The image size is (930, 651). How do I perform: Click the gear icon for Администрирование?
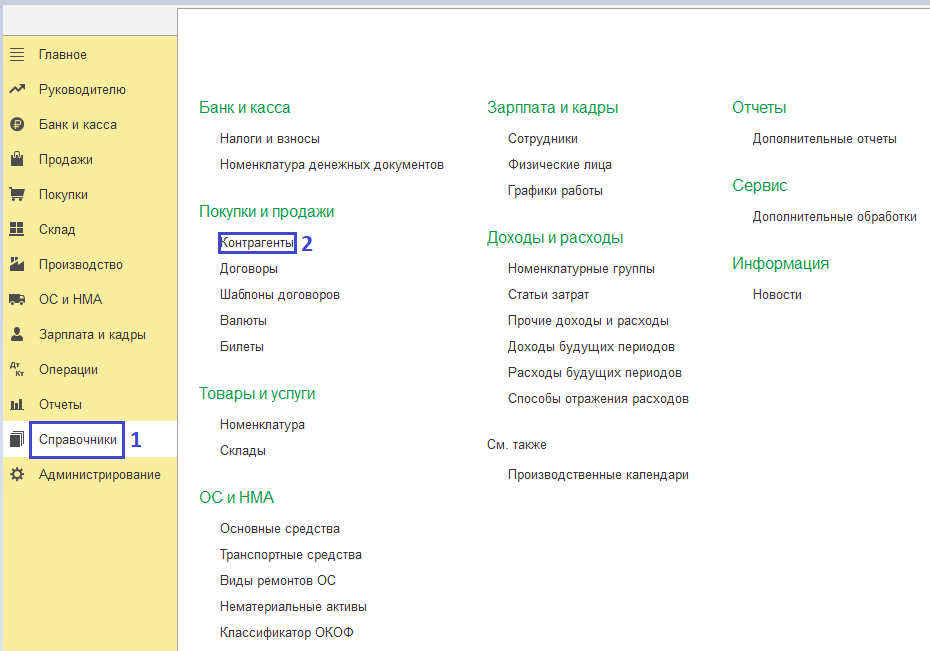(x=17, y=475)
